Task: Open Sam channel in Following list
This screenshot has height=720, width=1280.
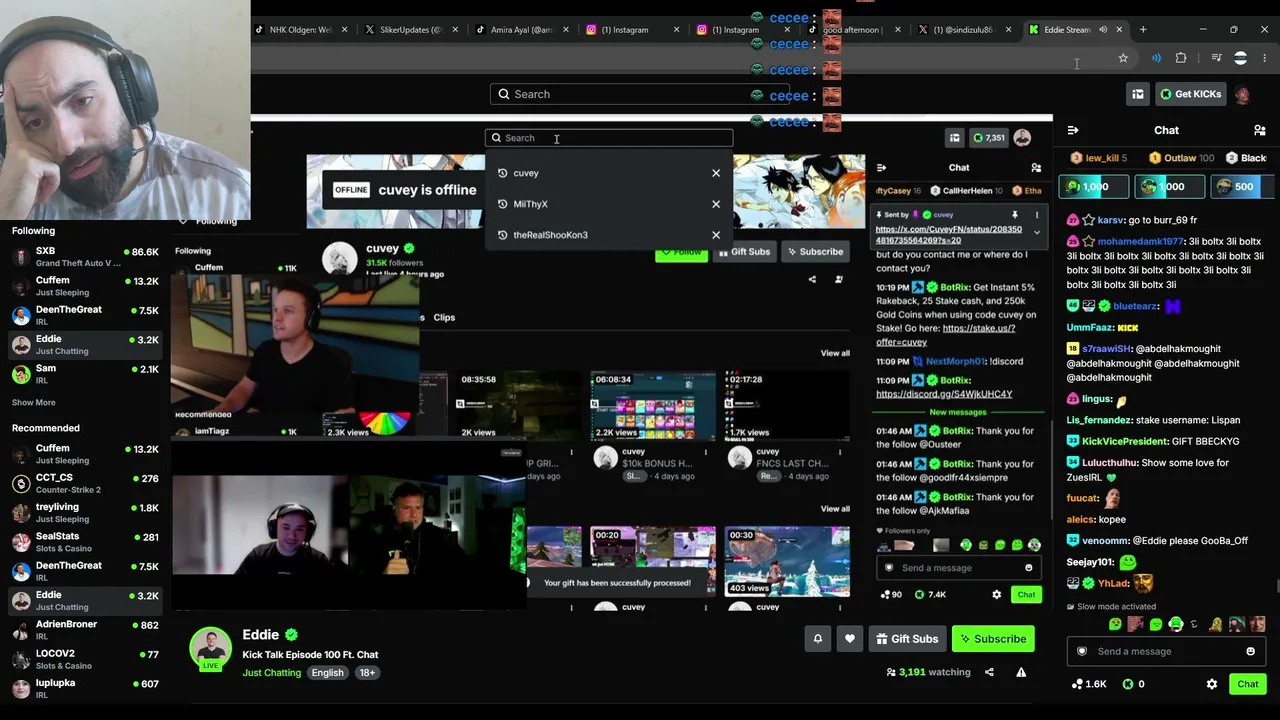Action: (85, 374)
